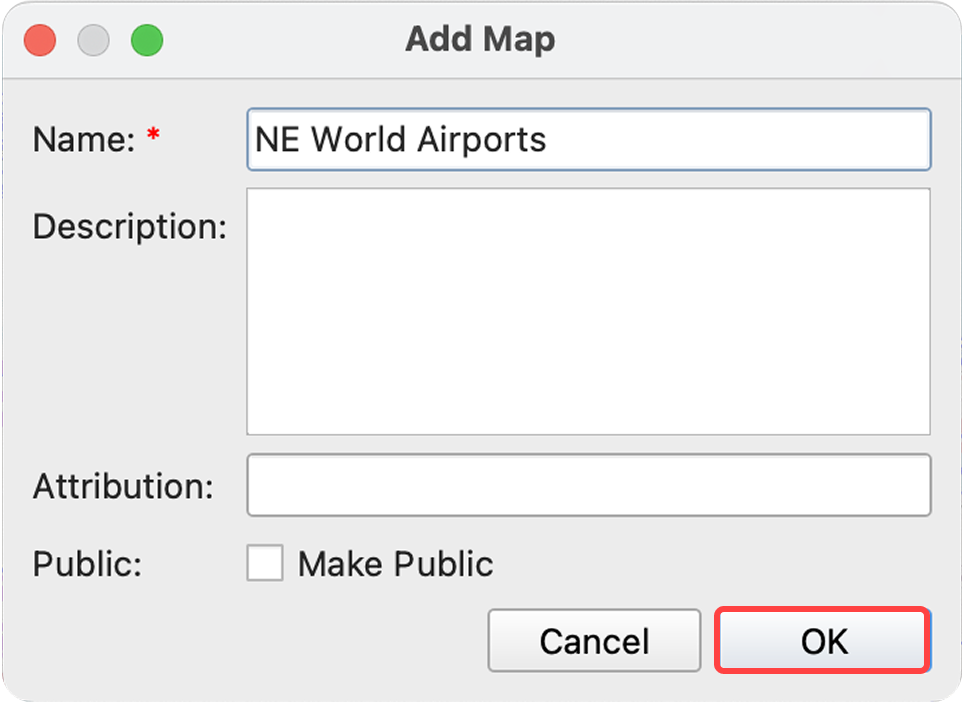This screenshot has width=964, height=702.
Task: Click the empty right end of Name field
Action: (x=800, y=139)
